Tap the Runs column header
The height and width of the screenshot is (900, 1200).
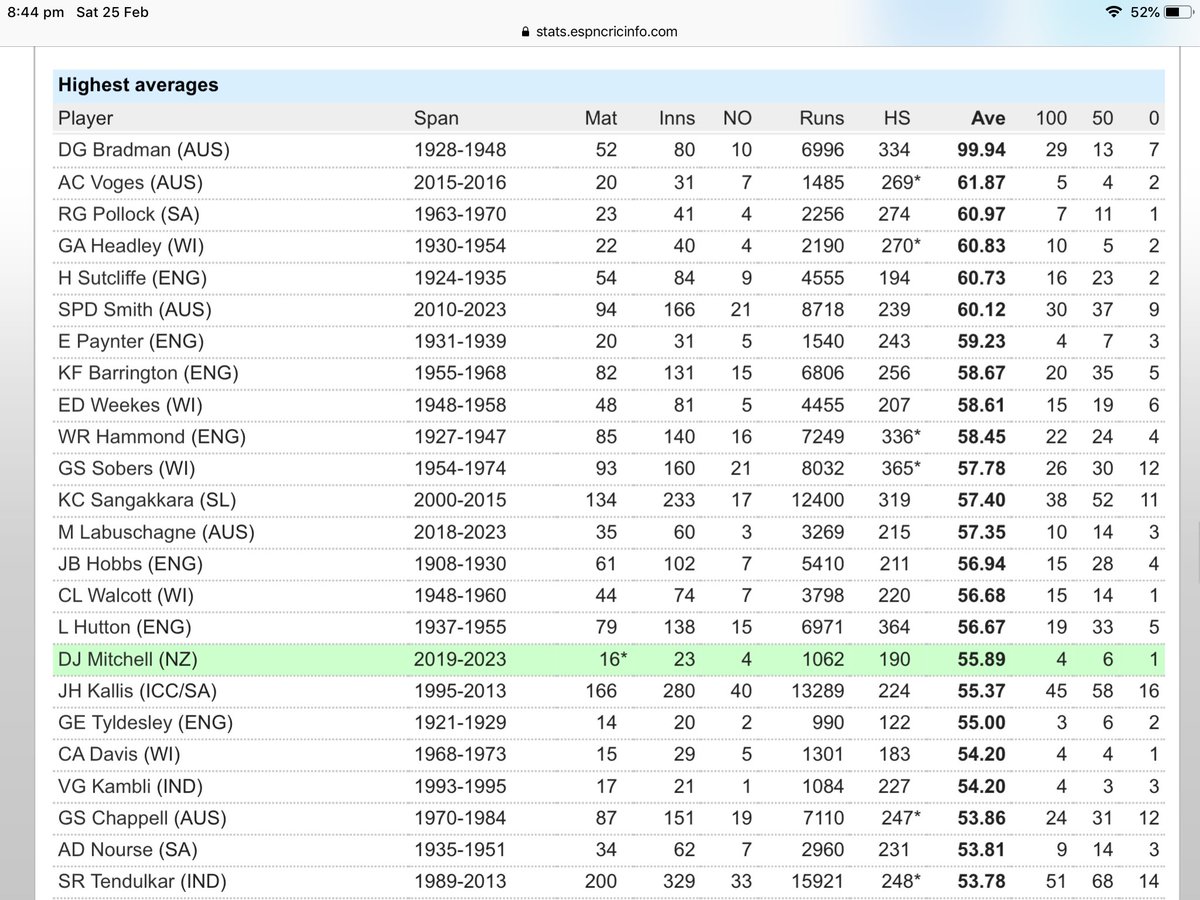coord(822,118)
